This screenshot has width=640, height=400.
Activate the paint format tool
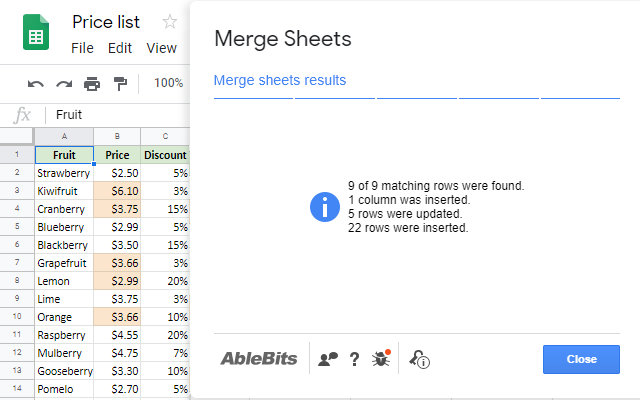120,83
